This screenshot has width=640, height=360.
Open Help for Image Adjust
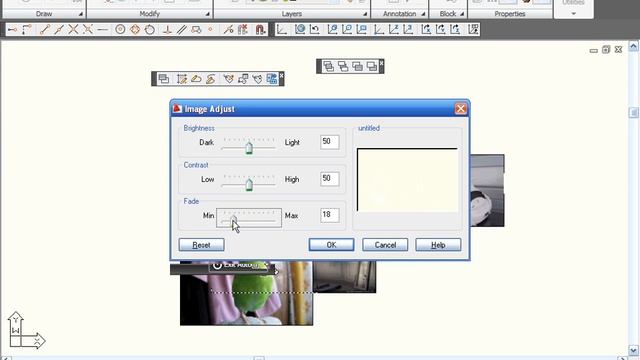point(438,245)
